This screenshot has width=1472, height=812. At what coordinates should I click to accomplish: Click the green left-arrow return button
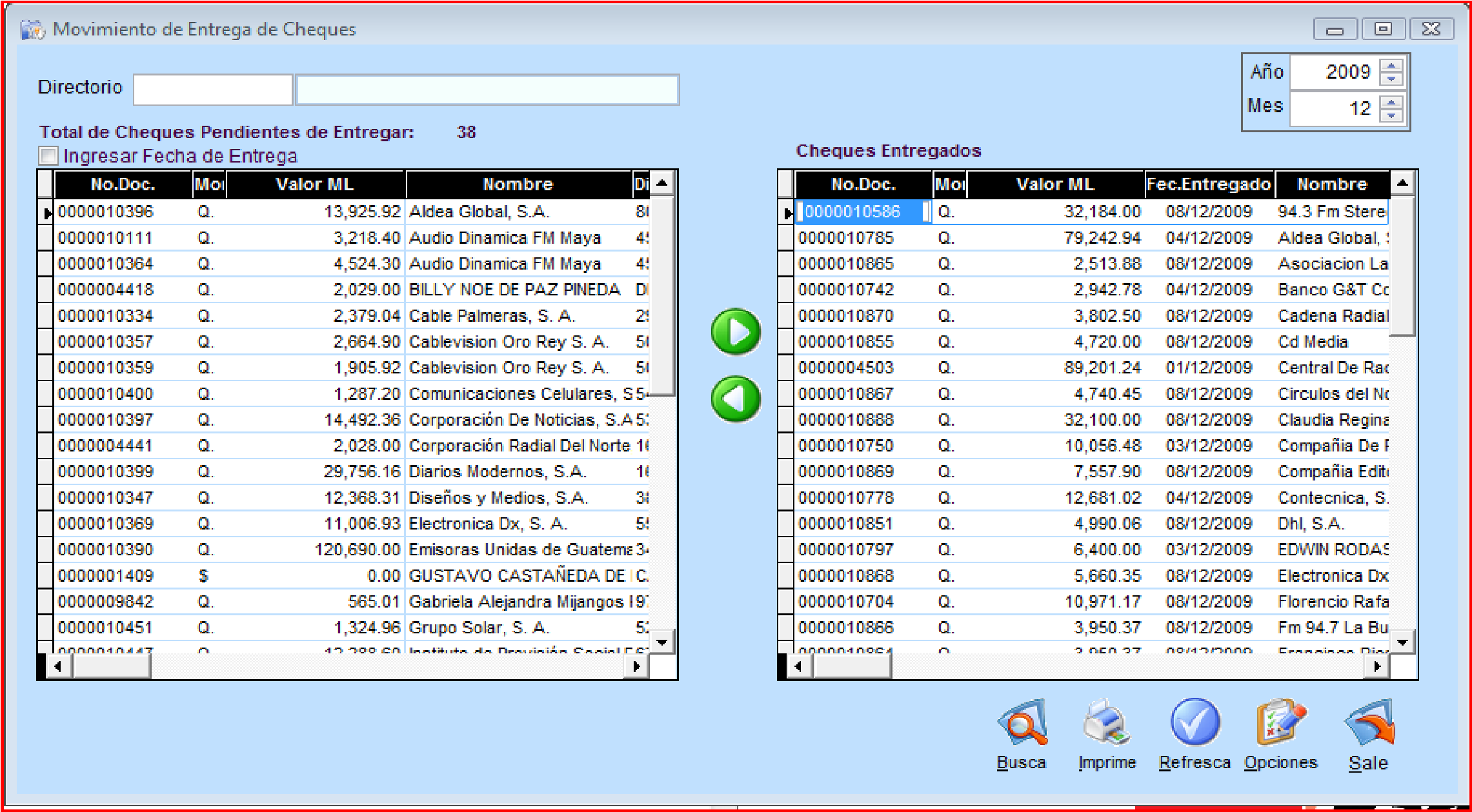[x=736, y=399]
